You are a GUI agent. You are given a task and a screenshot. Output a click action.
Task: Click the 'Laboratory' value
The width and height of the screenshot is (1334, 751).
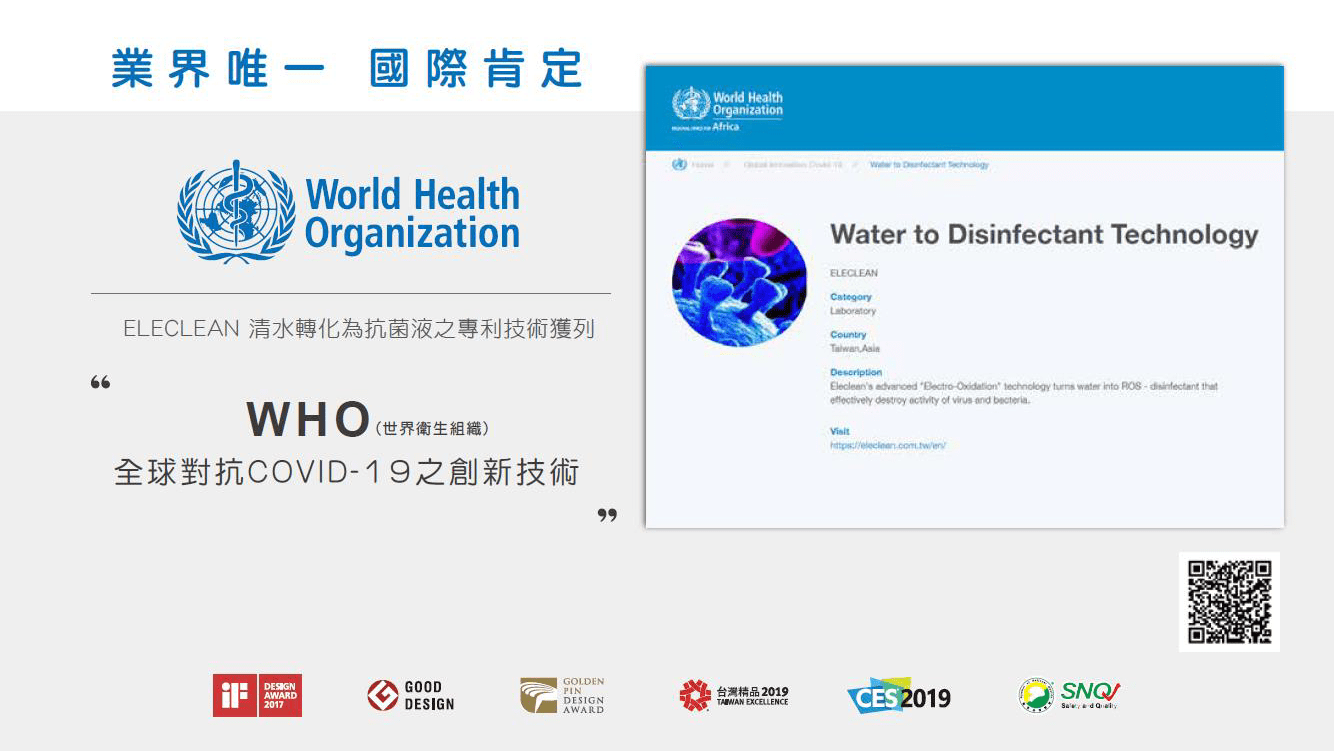point(853,311)
